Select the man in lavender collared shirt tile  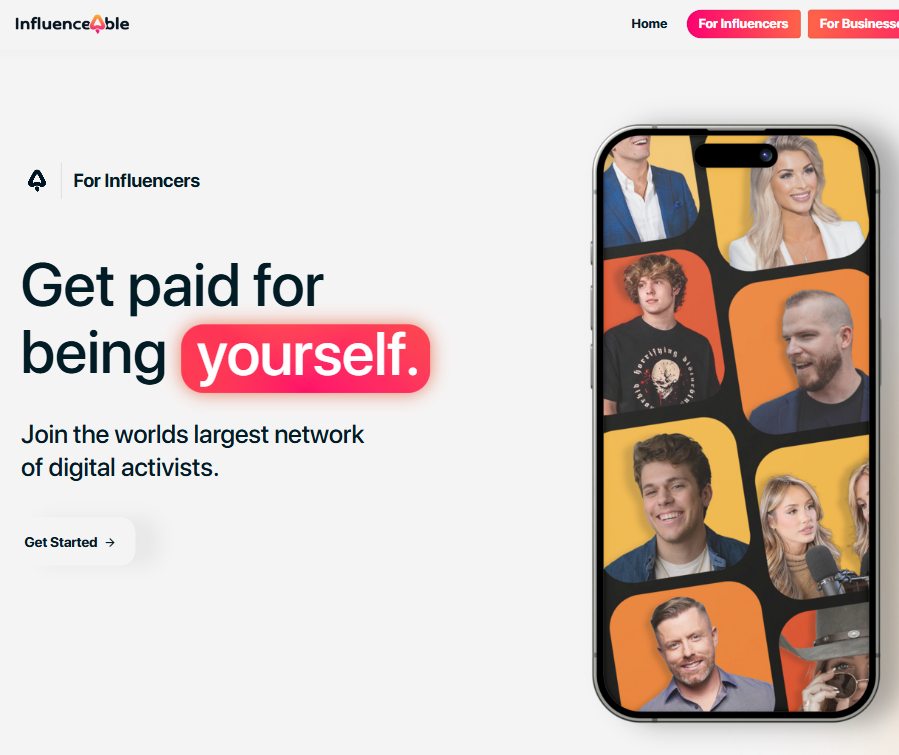[692, 648]
